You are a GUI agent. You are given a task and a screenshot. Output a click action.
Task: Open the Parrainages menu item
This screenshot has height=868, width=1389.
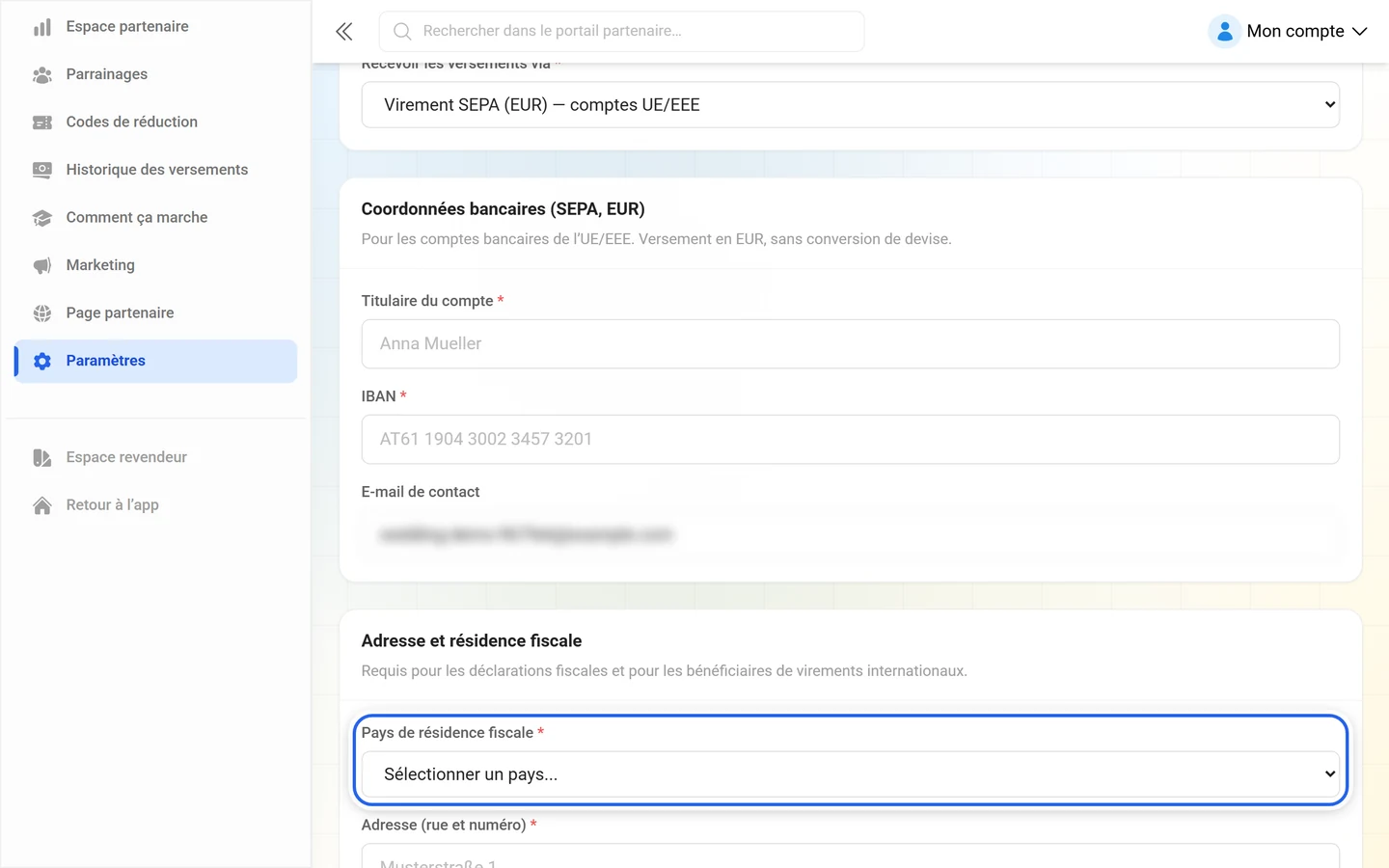[x=156, y=74]
